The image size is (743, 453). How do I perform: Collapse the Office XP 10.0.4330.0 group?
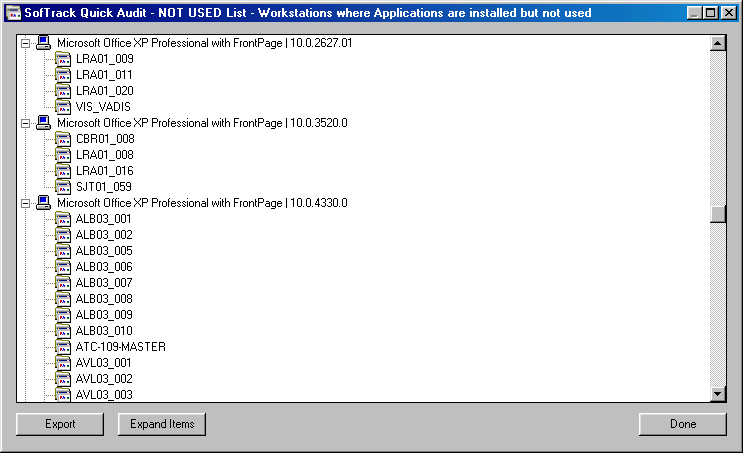pos(26,204)
